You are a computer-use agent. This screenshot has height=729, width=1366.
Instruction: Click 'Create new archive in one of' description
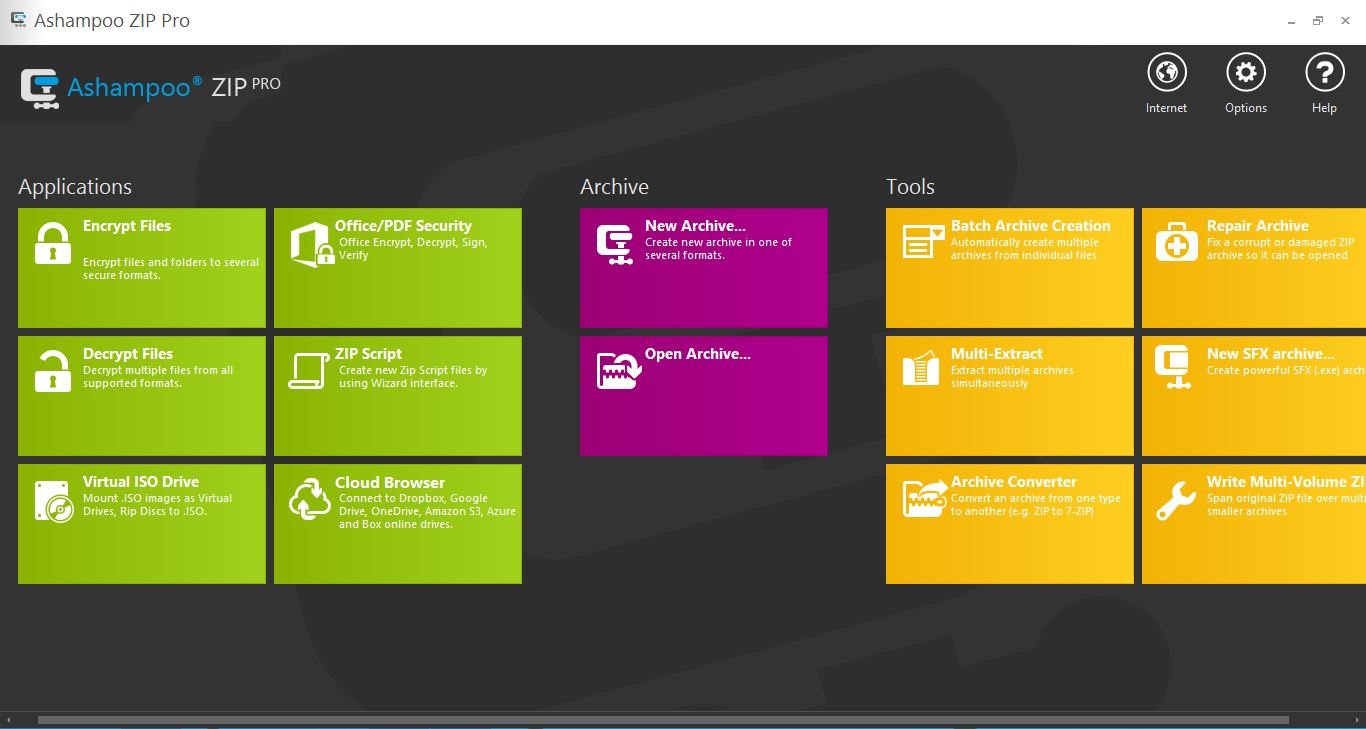click(x=718, y=249)
